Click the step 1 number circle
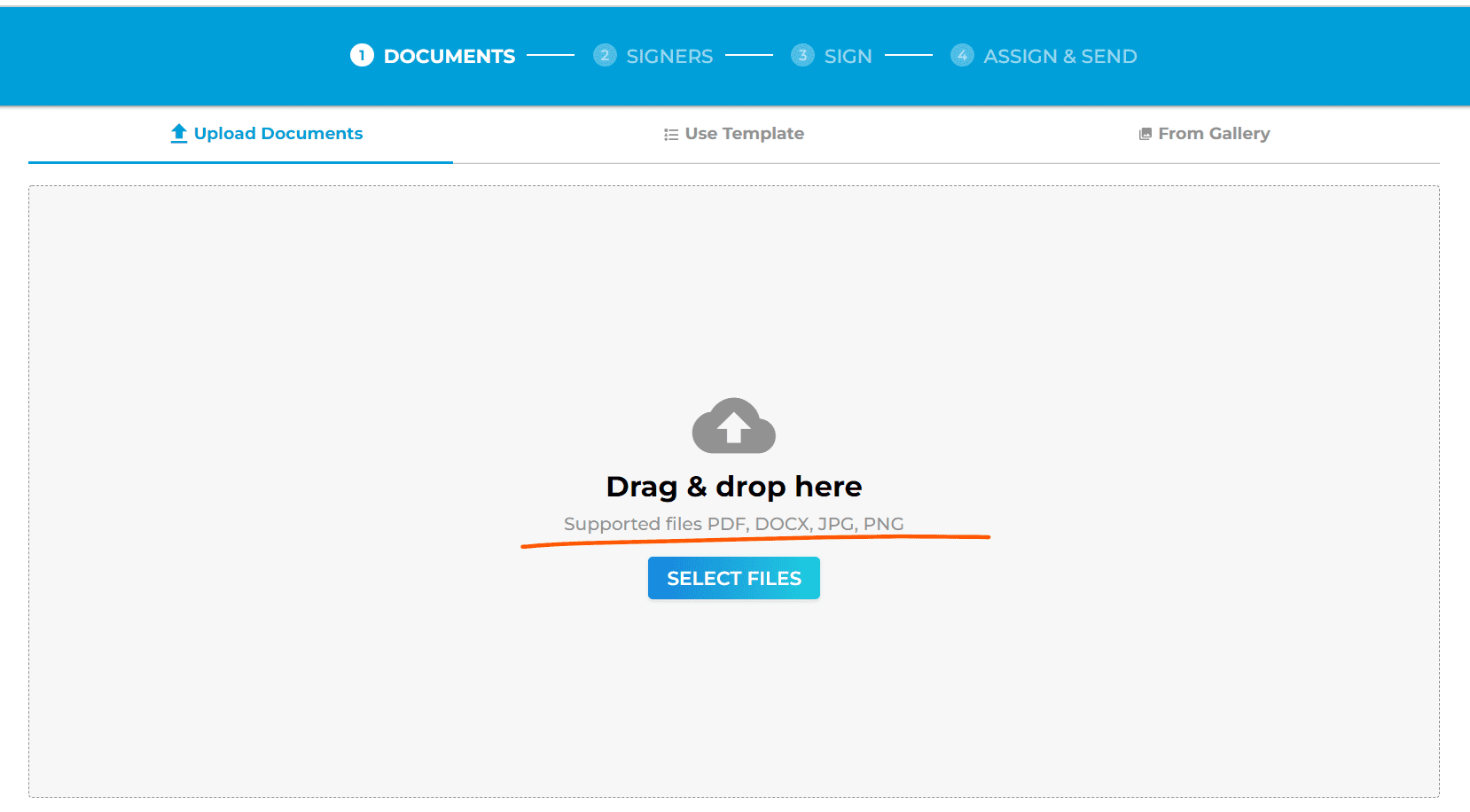 coord(362,56)
